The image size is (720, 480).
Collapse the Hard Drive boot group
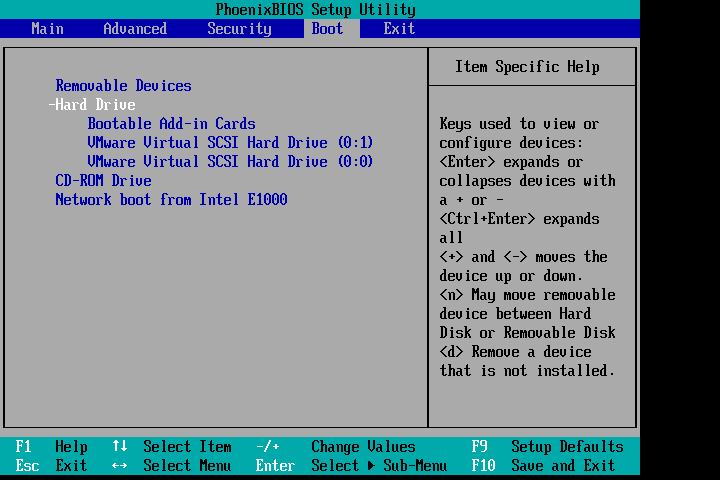(x=92, y=105)
